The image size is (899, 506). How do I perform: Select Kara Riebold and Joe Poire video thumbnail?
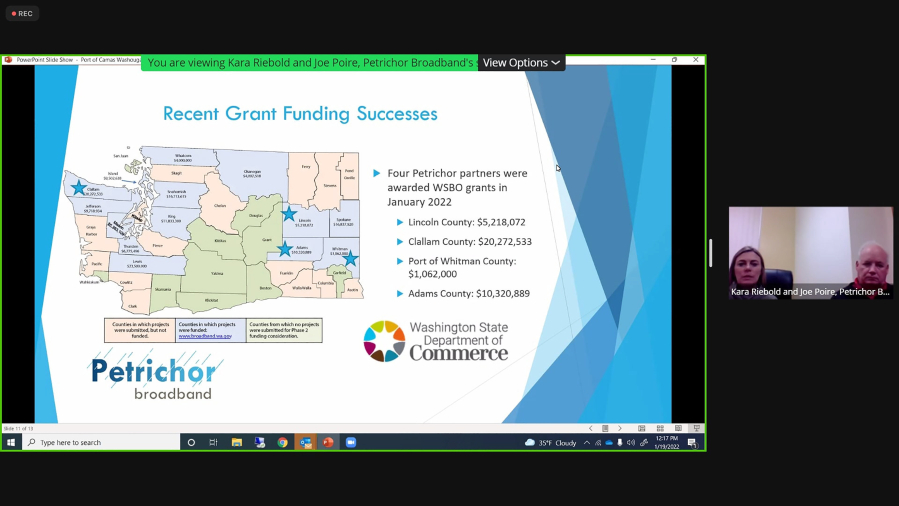[811, 253]
